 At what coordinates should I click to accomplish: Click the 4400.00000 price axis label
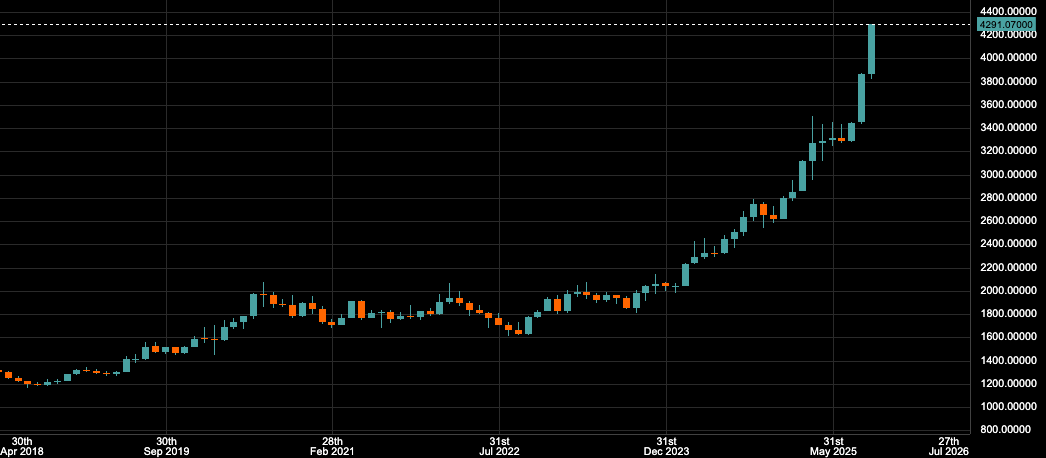click(1009, 11)
